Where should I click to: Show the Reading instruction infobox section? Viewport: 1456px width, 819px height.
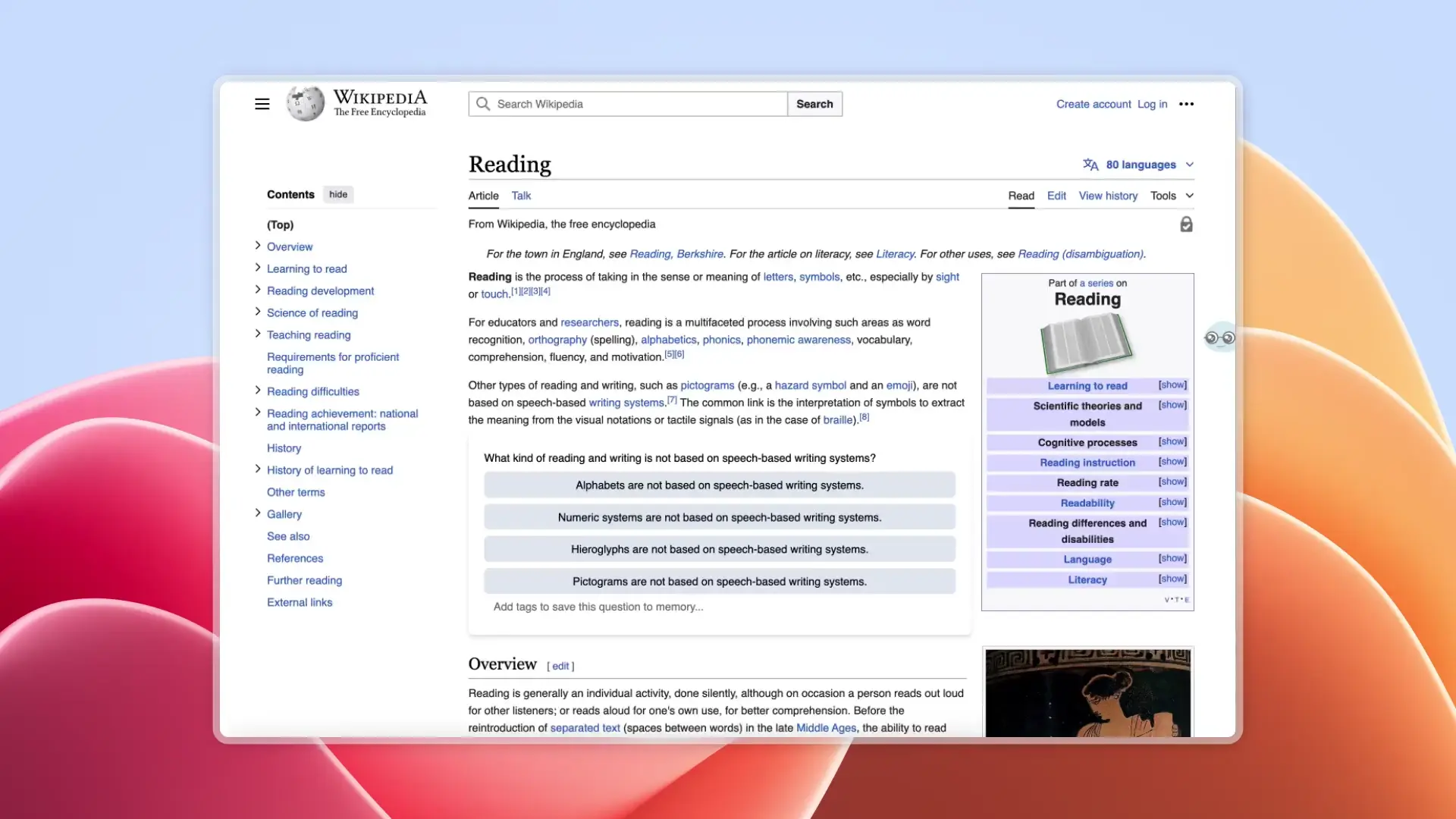coord(1172,462)
